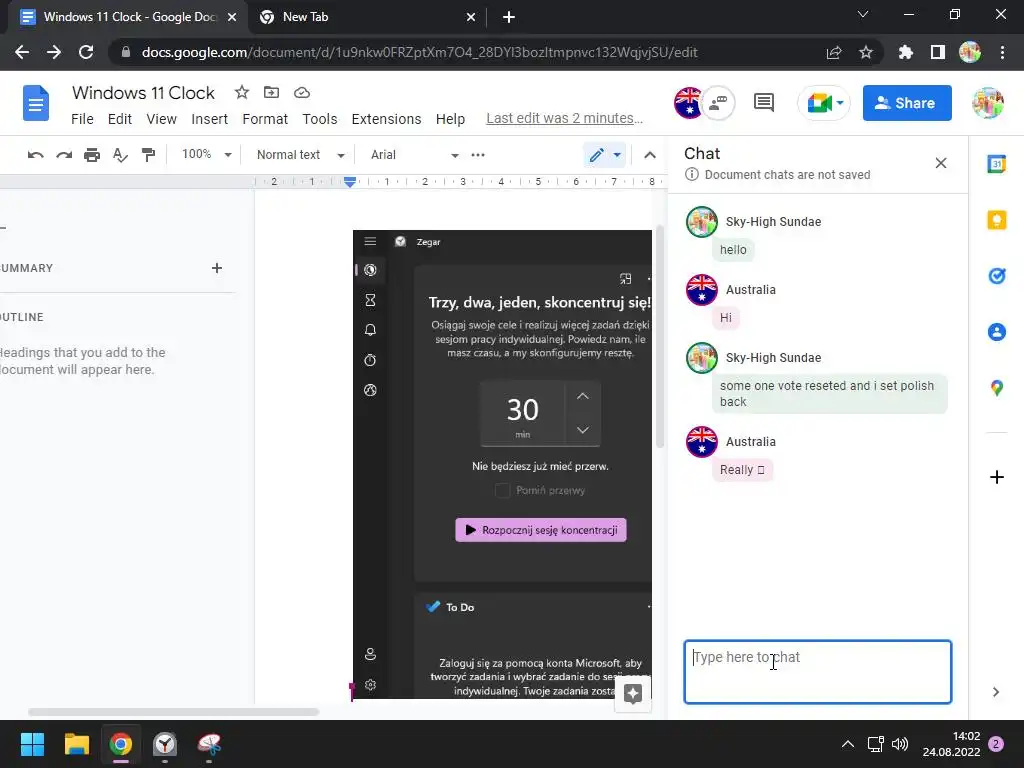Click the Windows 11 Clock title field
Image resolution: width=1024 pixels, height=768 pixels.
(143, 93)
